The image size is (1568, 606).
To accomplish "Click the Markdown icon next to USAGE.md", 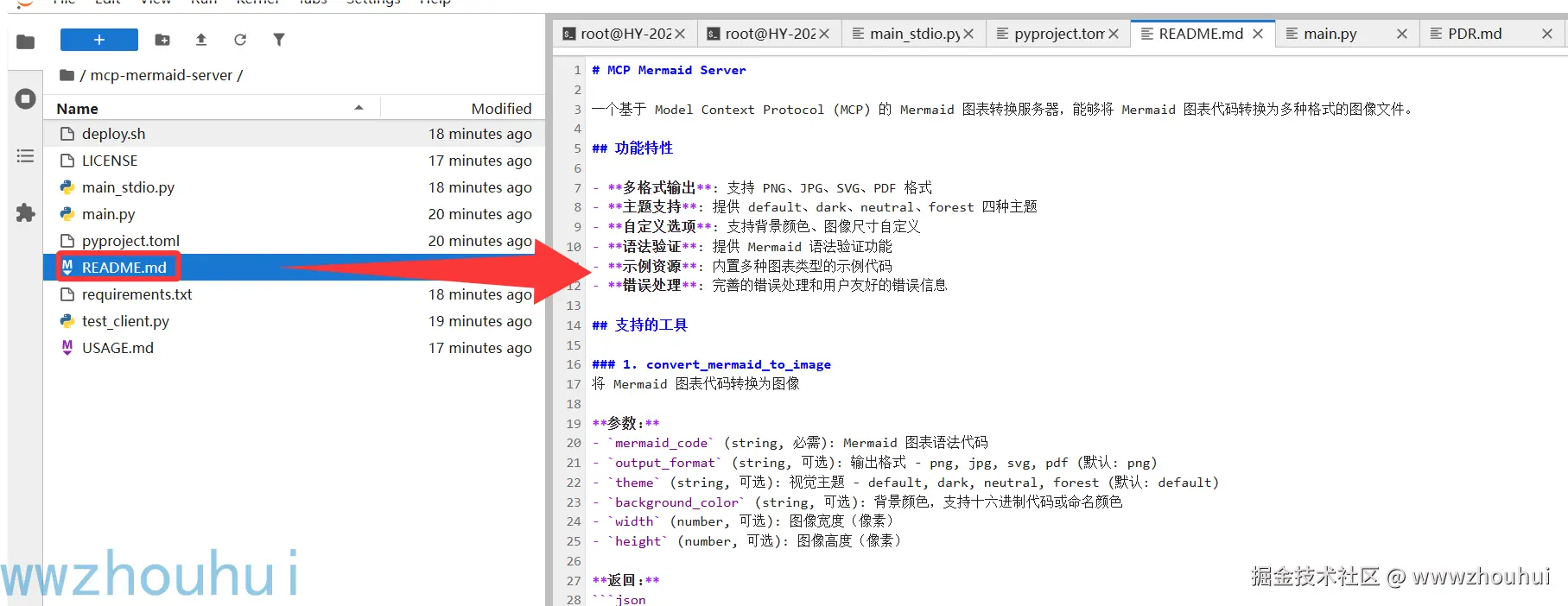I will (67, 348).
